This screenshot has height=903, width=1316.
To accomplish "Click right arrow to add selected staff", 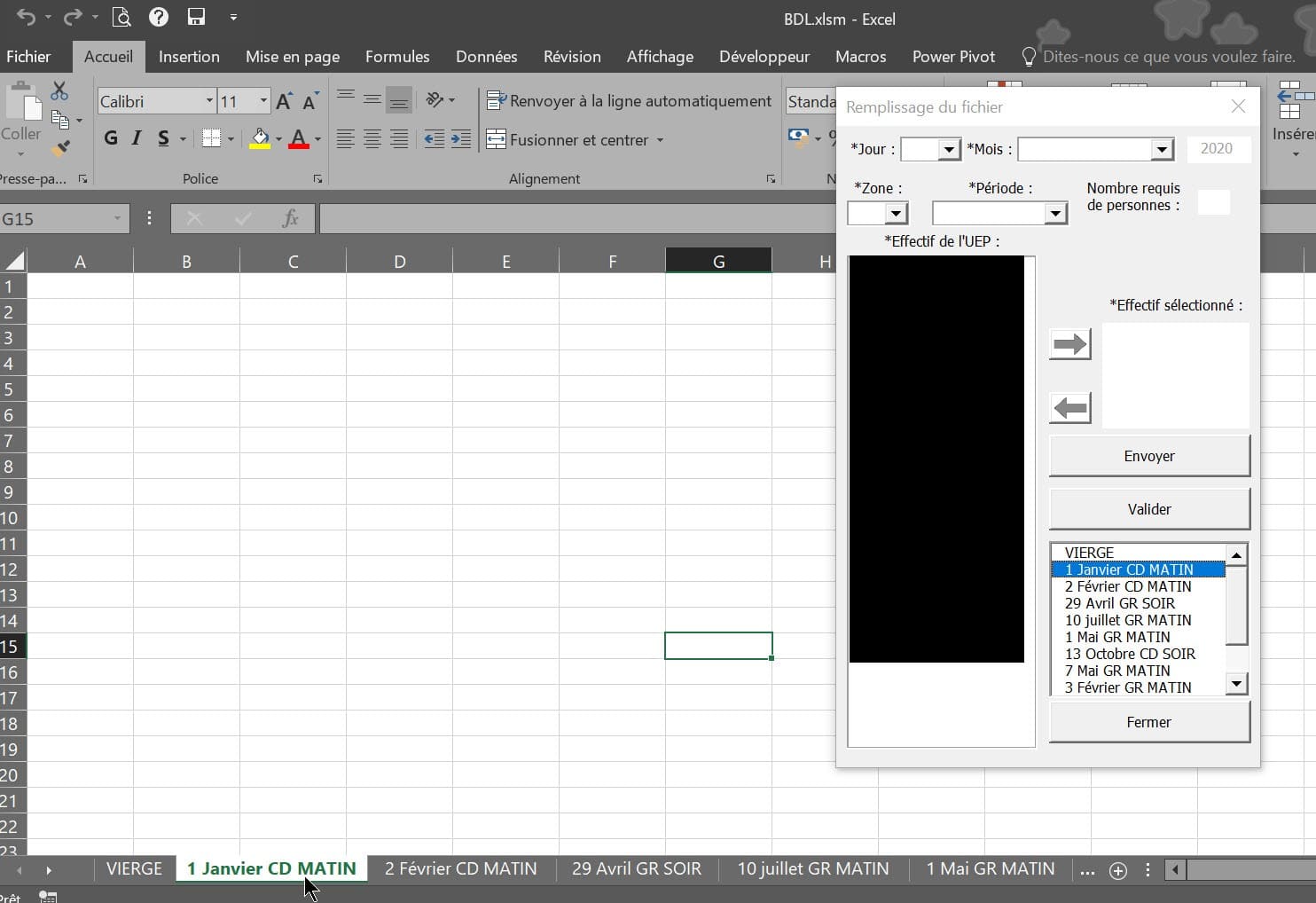I will pyautogui.click(x=1069, y=344).
